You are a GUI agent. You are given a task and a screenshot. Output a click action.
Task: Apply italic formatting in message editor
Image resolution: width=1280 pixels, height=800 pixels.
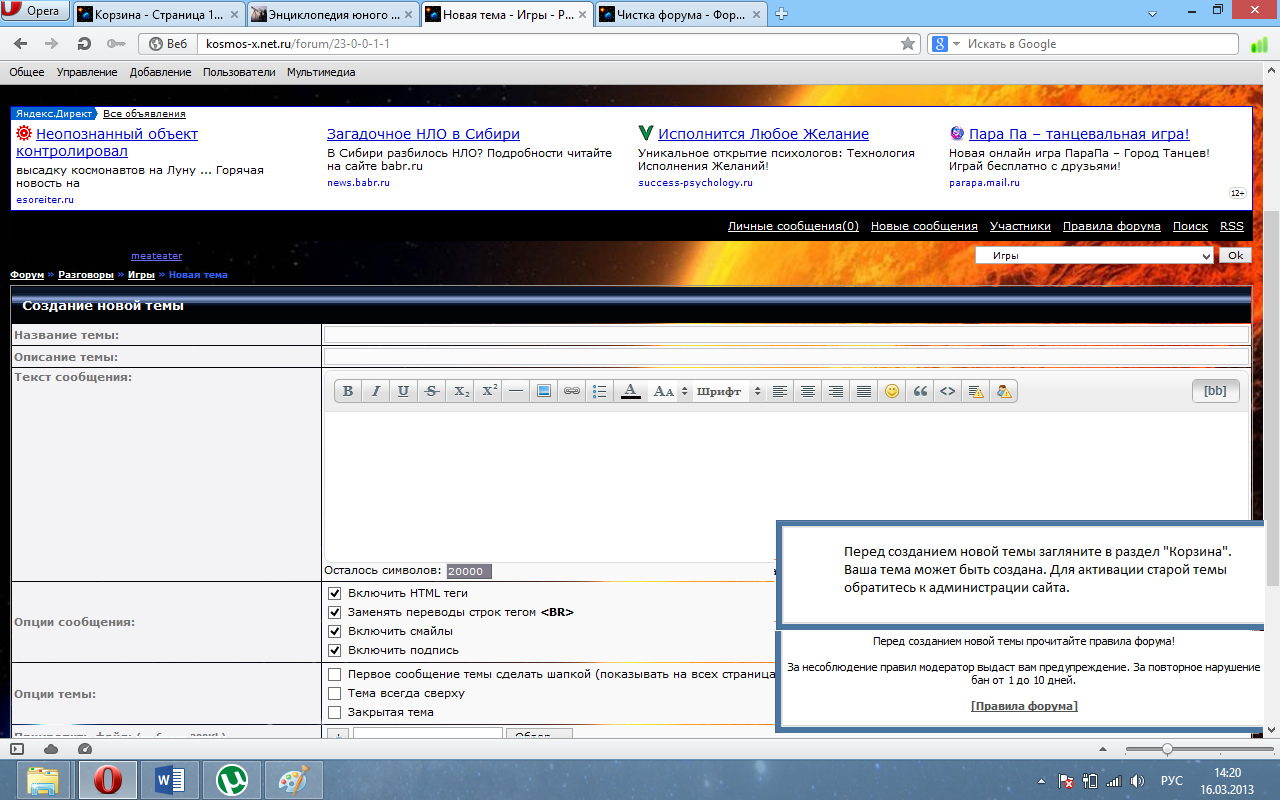(x=376, y=391)
